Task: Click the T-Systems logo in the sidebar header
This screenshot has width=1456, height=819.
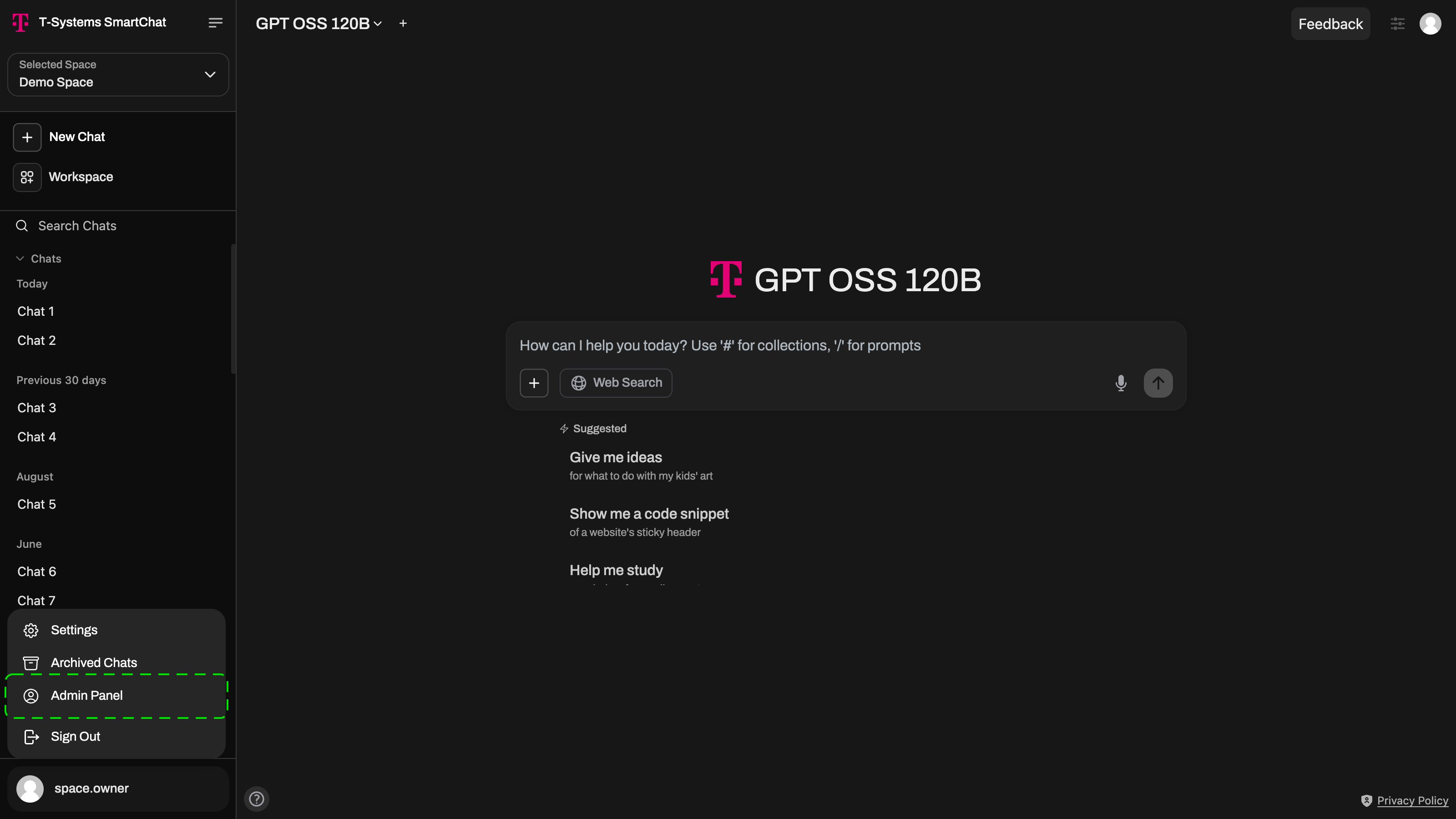Action: coord(20,23)
